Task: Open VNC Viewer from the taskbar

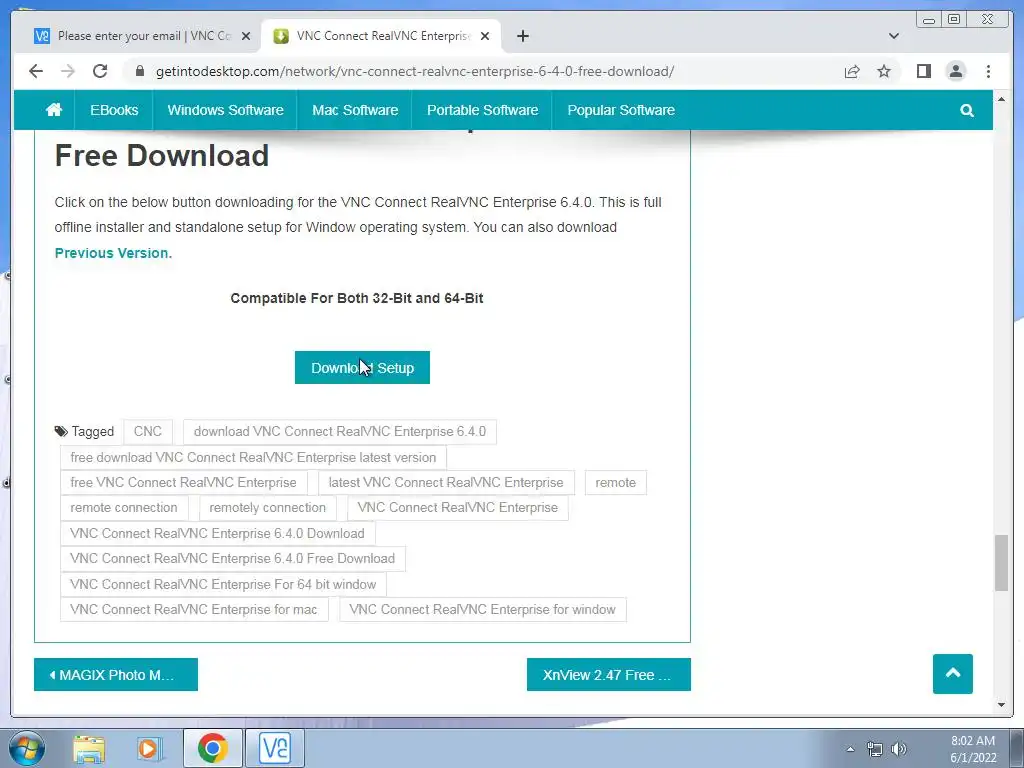Action: coord(275,748)
